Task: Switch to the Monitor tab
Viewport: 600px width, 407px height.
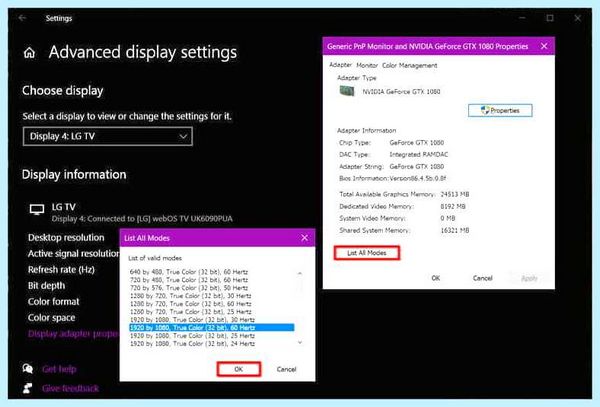Action: 367,65
